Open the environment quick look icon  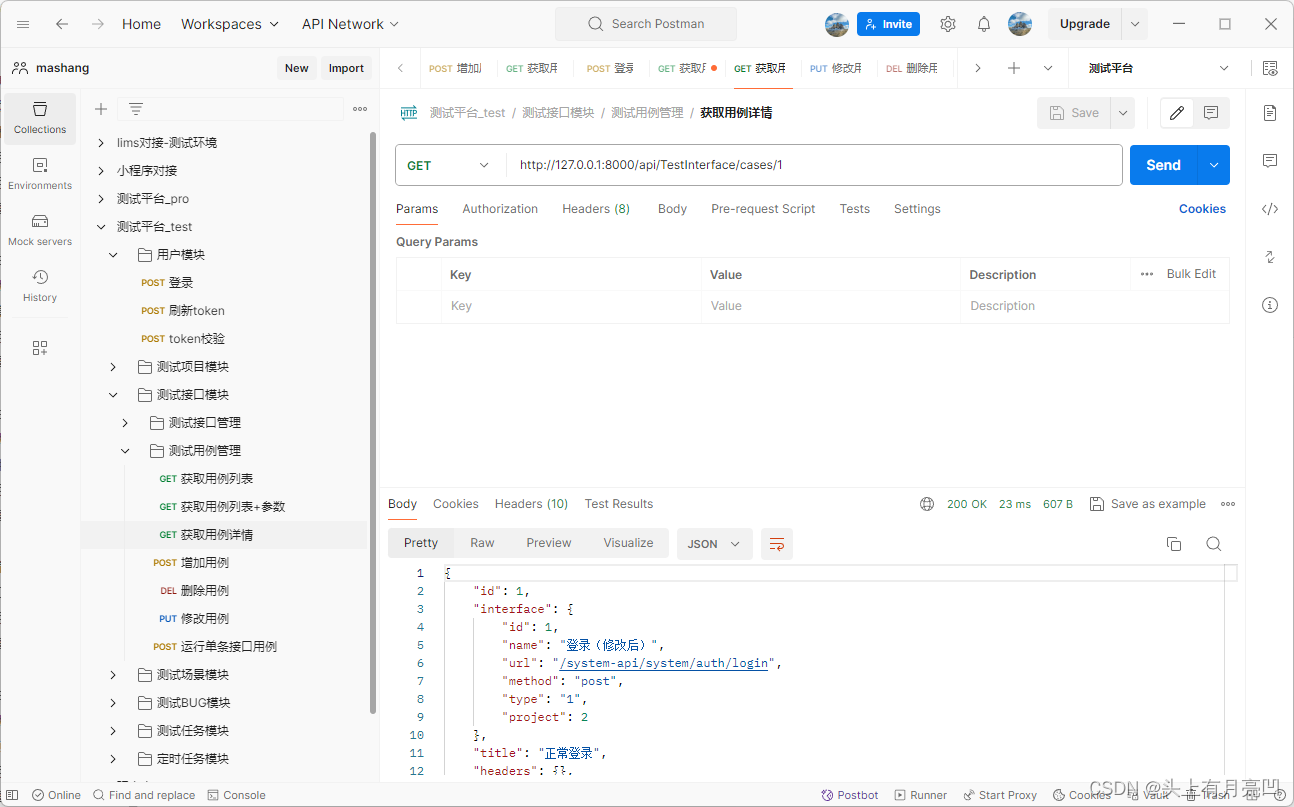1270,68
